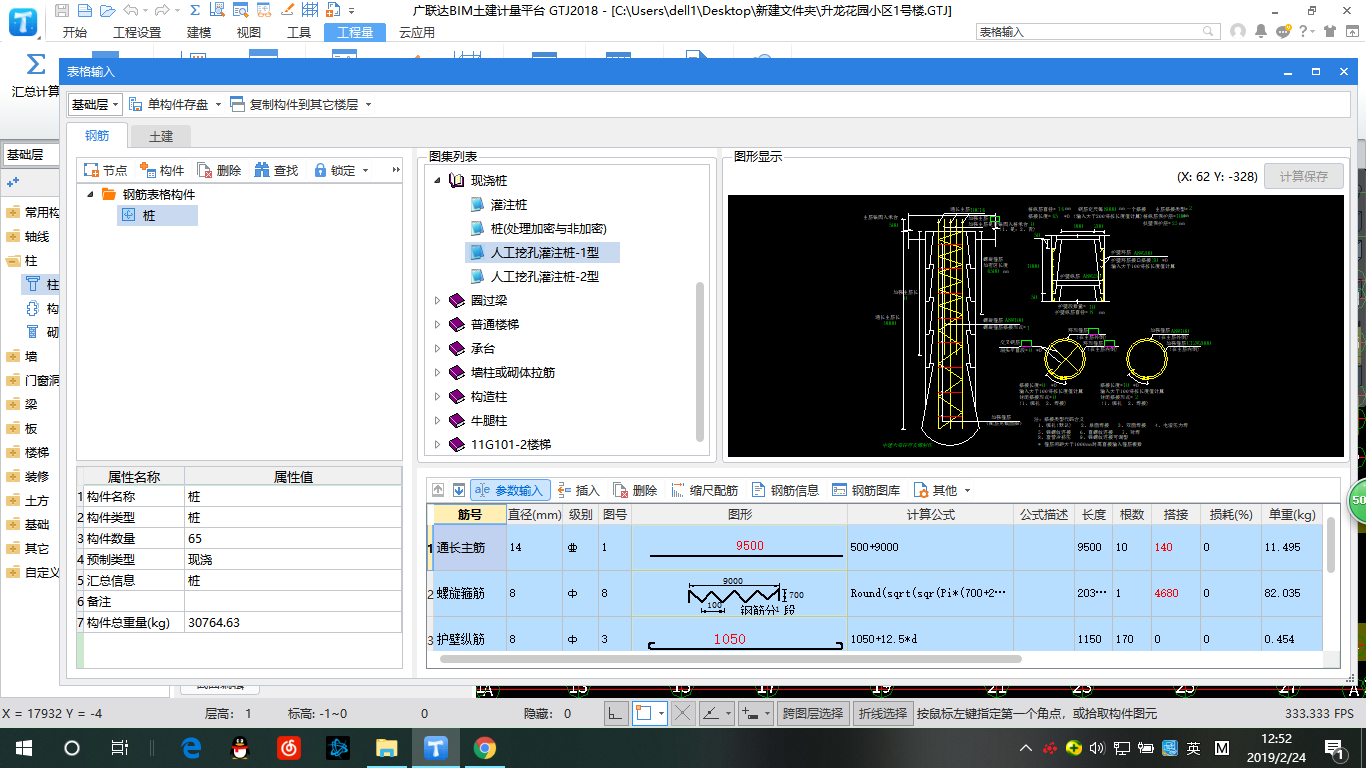Click the 构件 add-component toolbar icon
The width and height of the screenshot is (1366, 768).
pos(148,170)
